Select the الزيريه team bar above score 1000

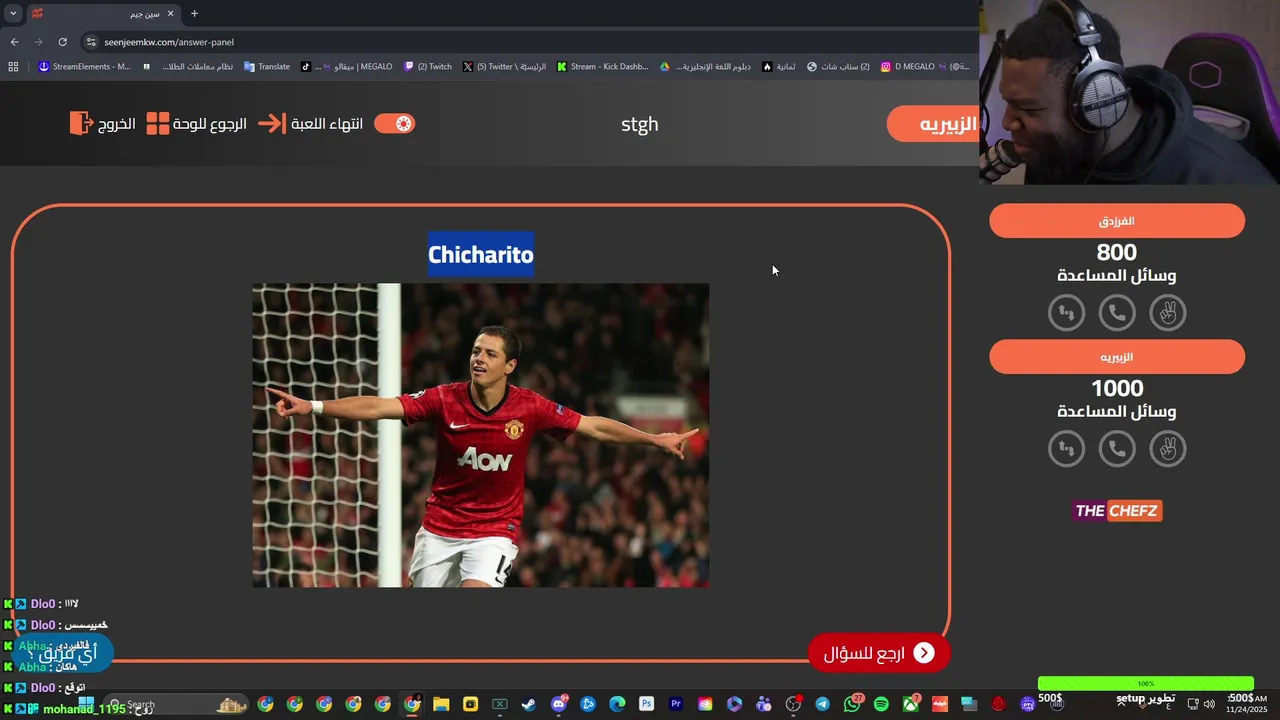pos(1117,357)
